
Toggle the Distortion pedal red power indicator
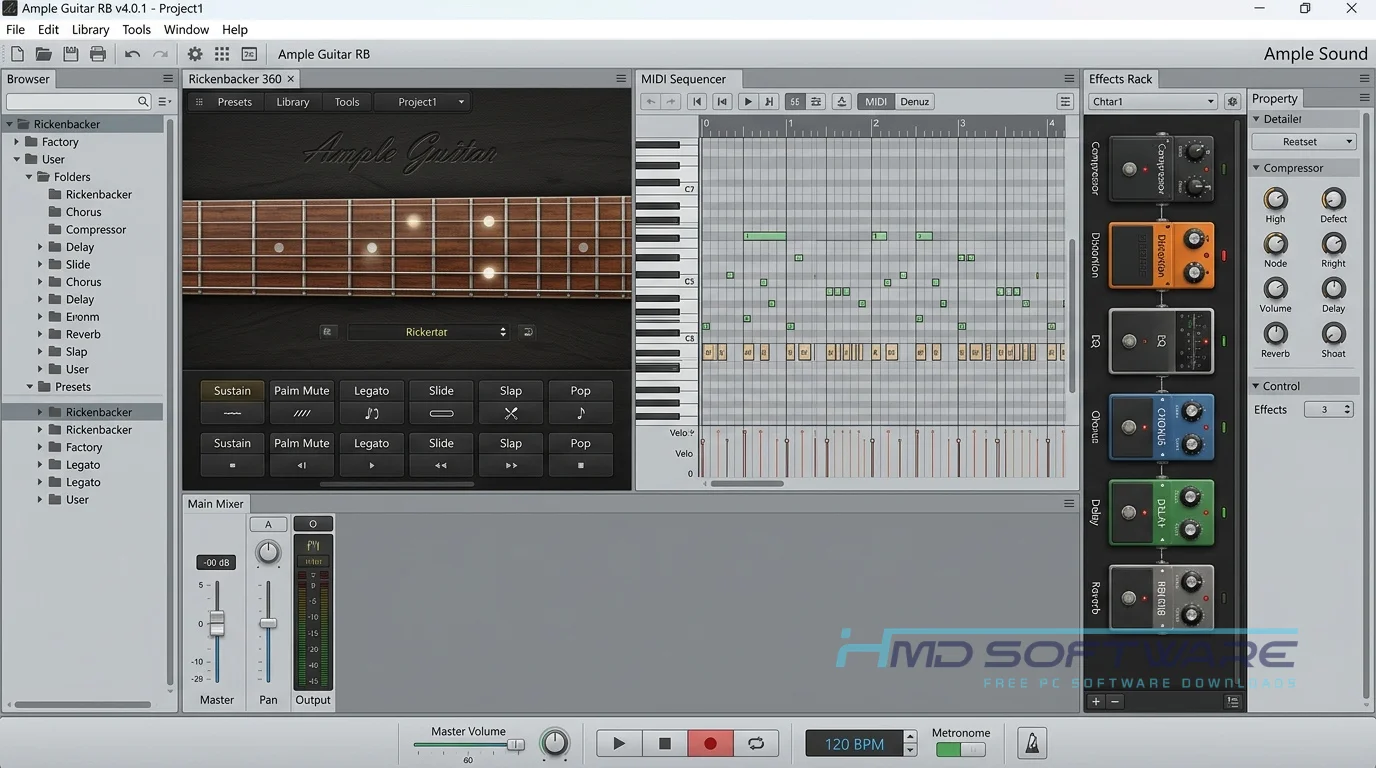(1223, 256)
